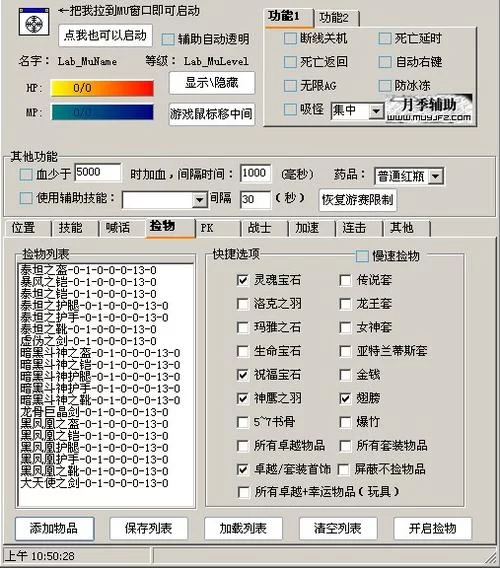
Task: Check 生命宝石 pickup option
Action: tap(242, 351)
